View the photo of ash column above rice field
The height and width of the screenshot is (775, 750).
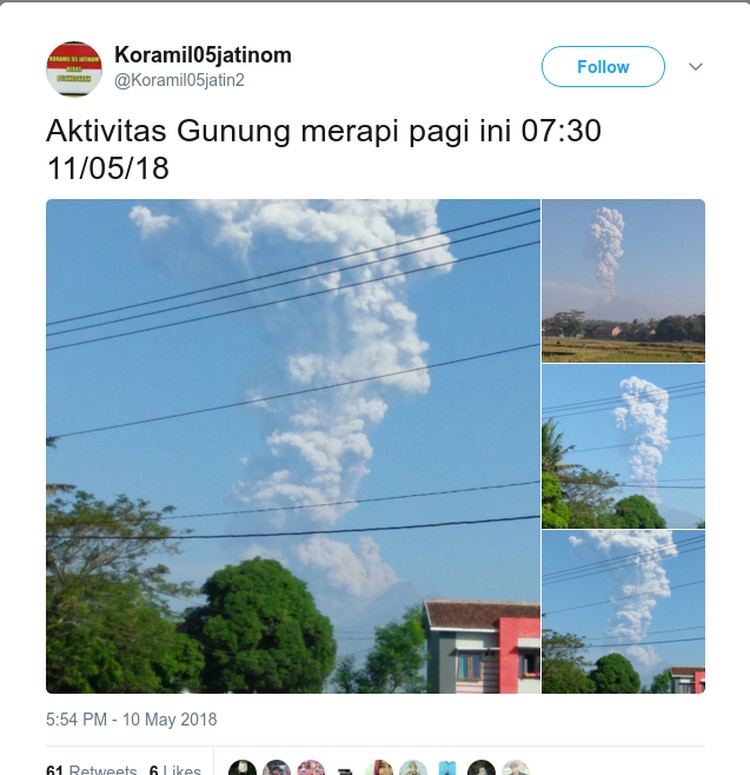click(x=623, y=281)
